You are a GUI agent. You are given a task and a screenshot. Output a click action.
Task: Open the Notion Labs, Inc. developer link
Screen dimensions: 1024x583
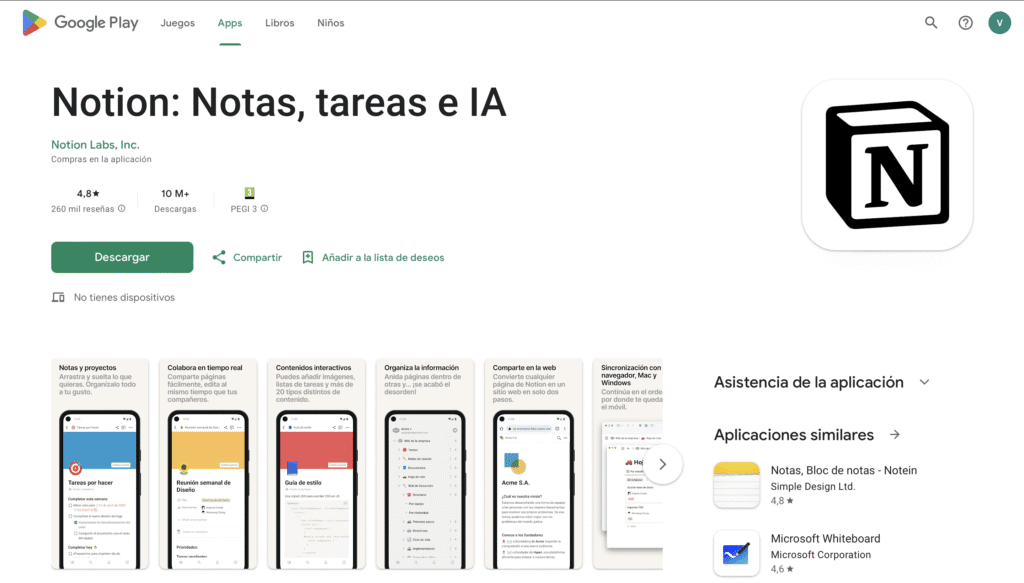[95, 145]
